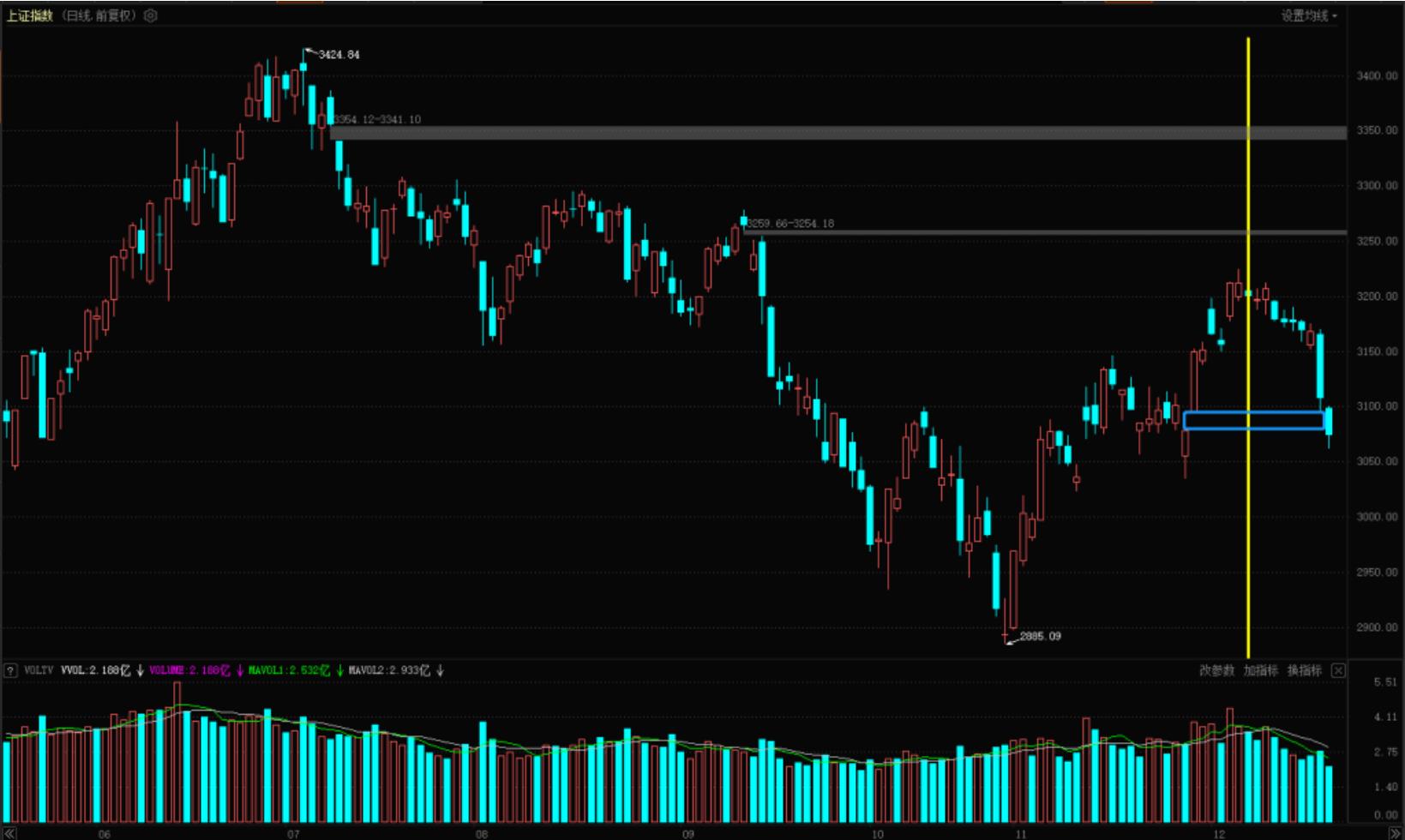Click the 3200.00 price axis label
This screenshot has width=1405, height=840.
(1377, 297)
